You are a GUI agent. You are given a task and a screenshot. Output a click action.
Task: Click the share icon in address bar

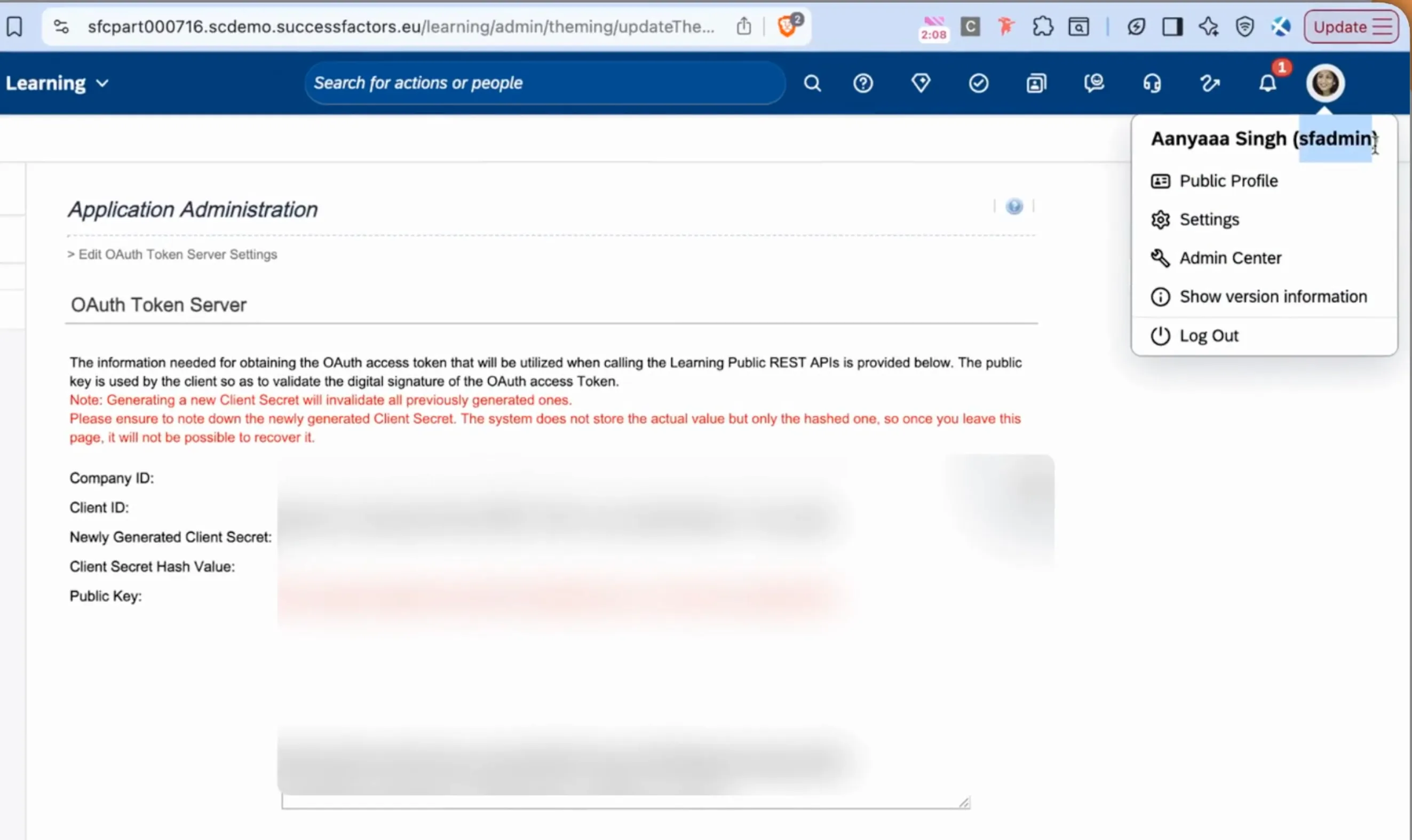pyautogui.click(x=744, y=26)
